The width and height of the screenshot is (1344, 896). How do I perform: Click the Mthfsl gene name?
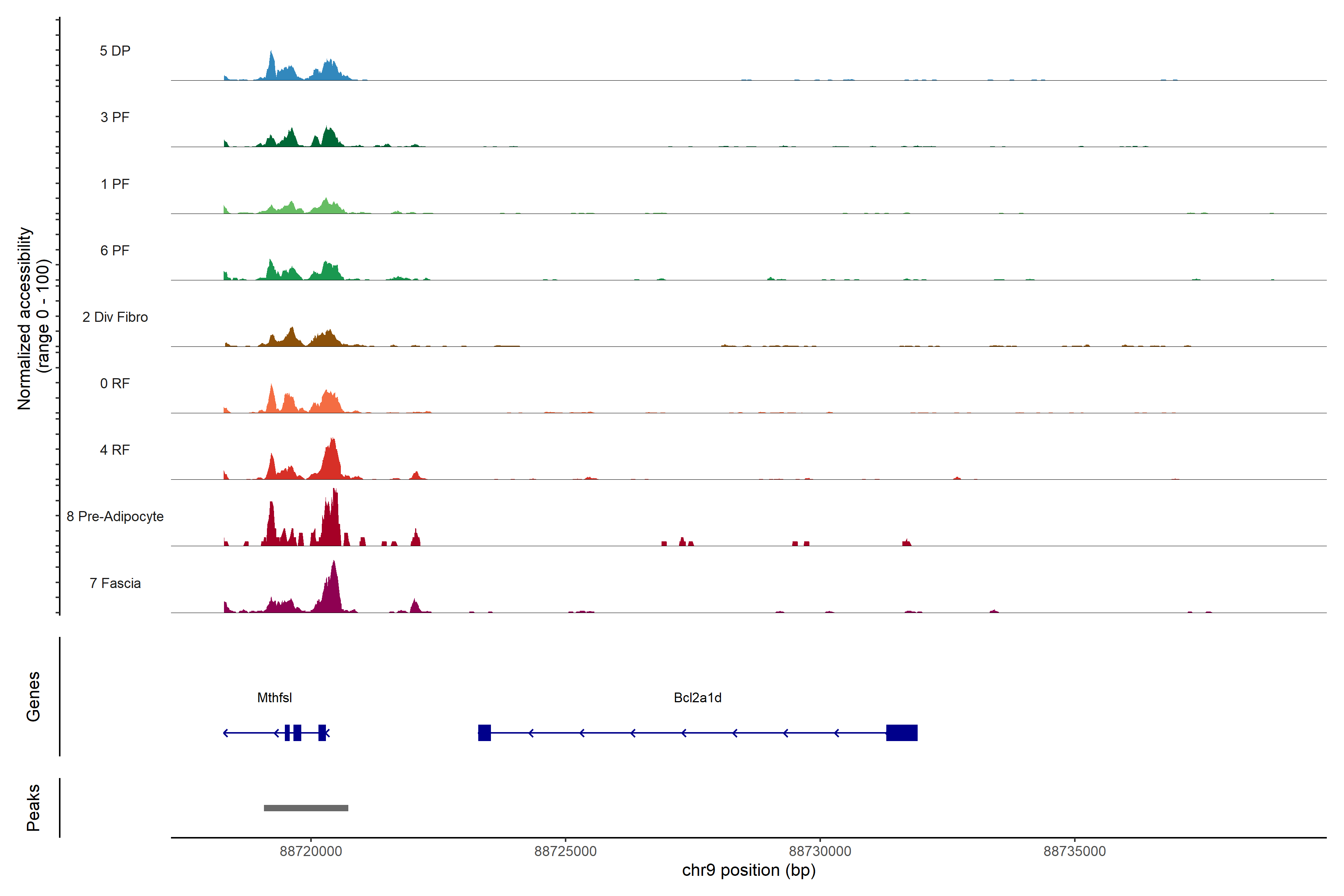[274, 698]
